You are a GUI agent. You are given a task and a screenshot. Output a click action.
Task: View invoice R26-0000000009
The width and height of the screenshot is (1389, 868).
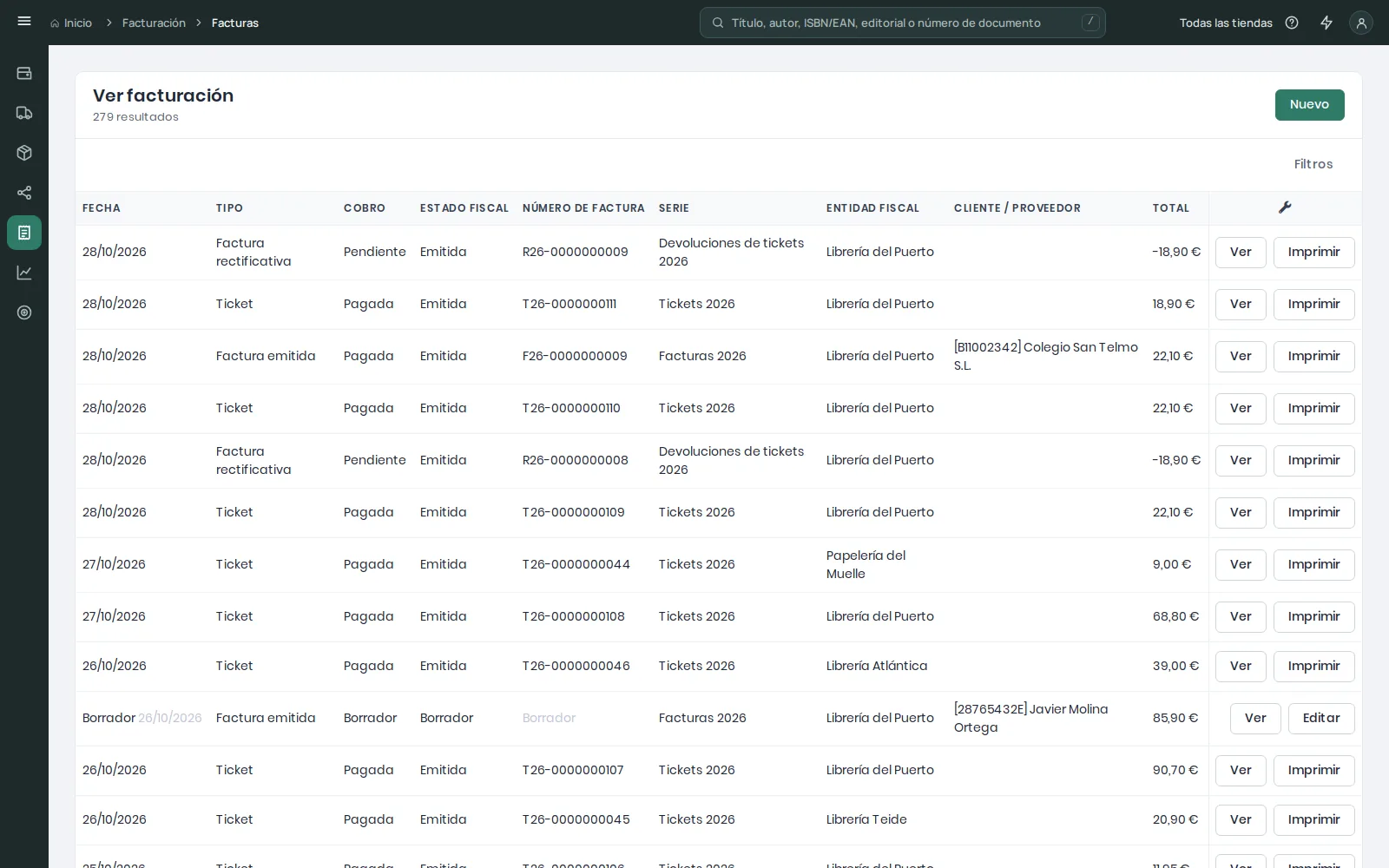point(1241,253)
